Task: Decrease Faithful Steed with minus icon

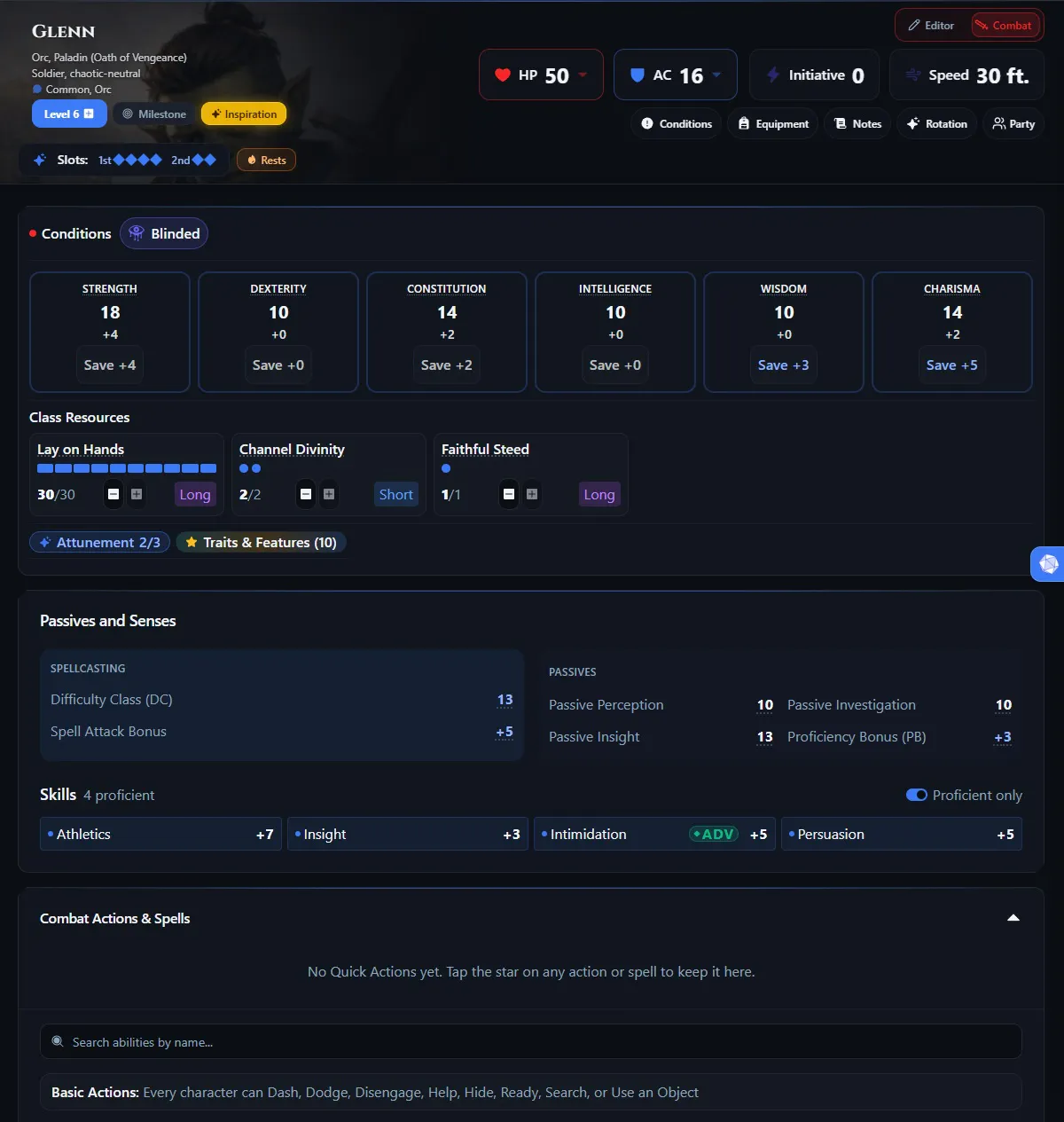Action: 509,494
